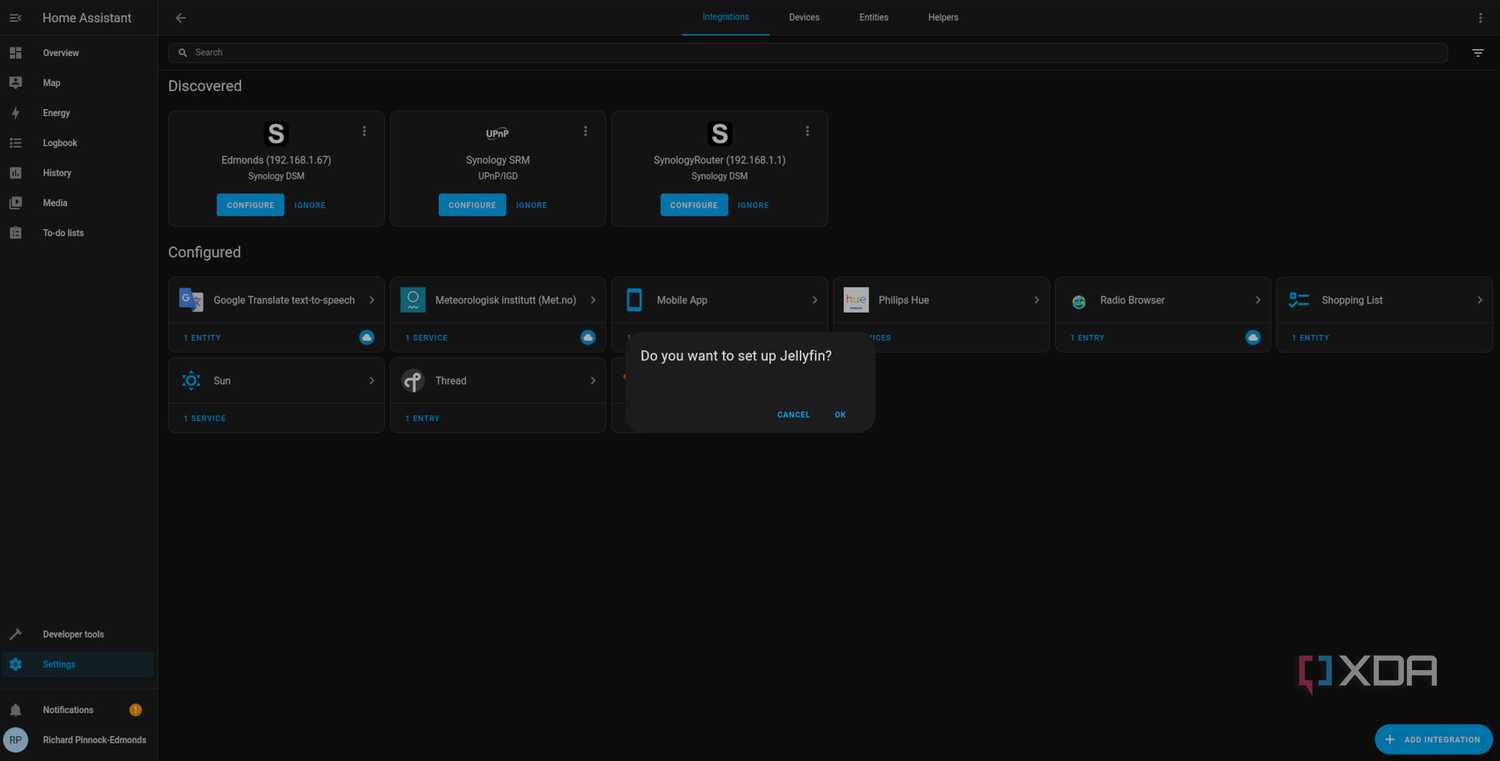
Task: Go back using the arrow icon
Action: (181, 18)
